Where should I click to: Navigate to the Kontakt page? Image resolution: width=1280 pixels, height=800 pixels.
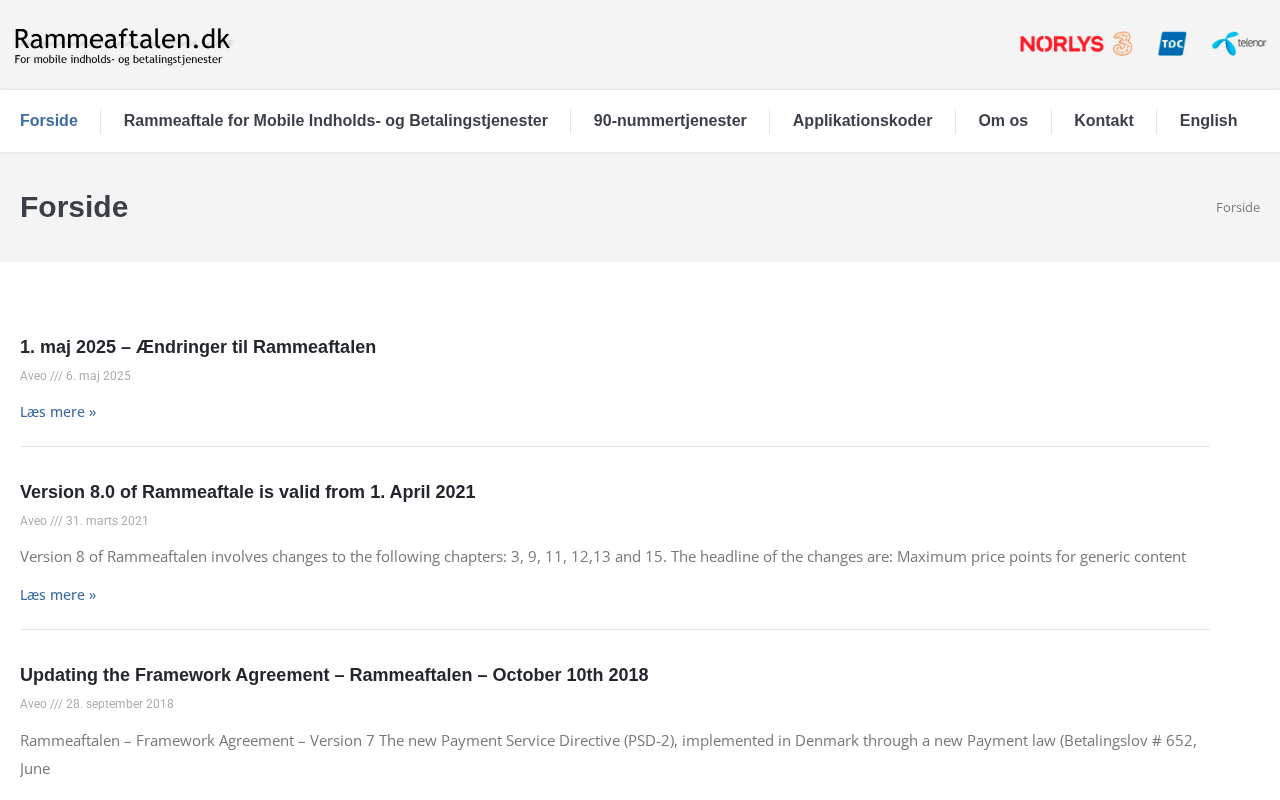pyautogui.click(x=1103, y=121)
